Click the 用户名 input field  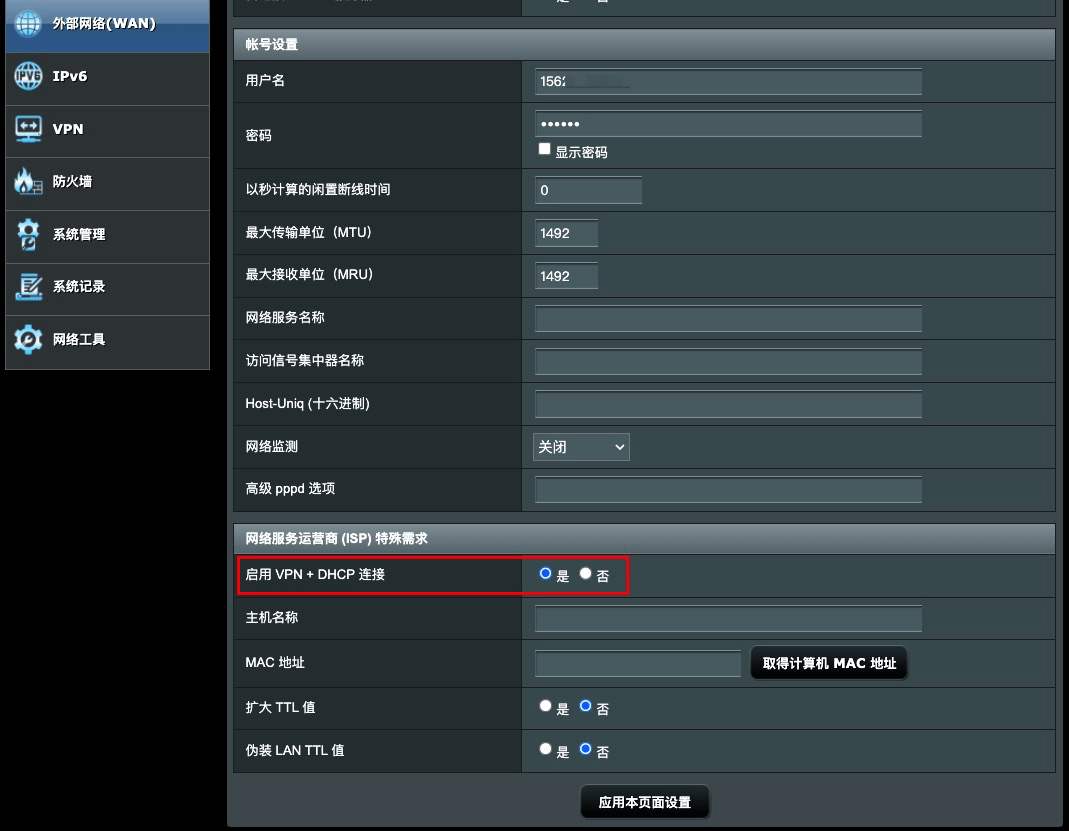[x=728, y=82]
